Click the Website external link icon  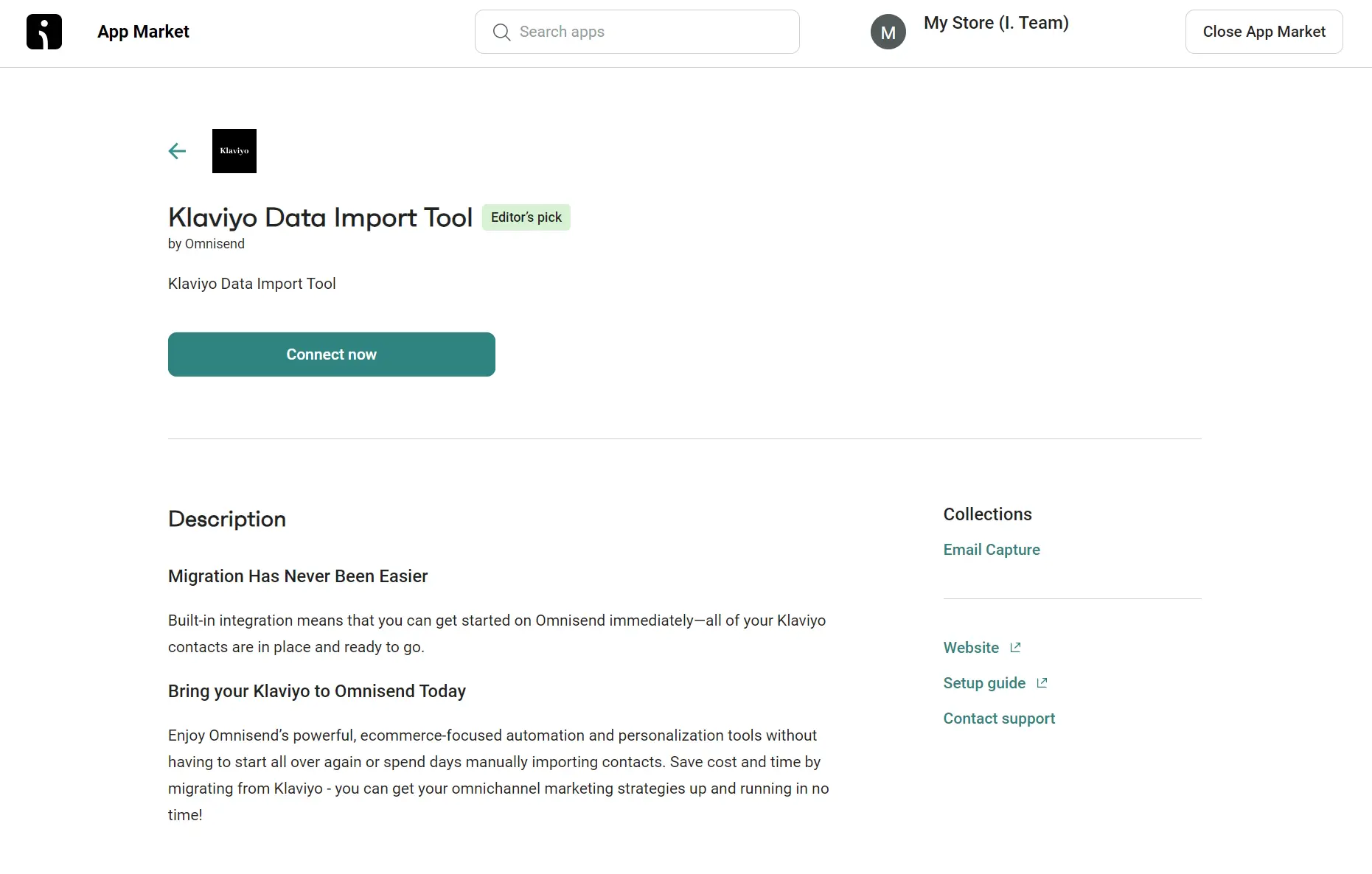click(x=1015, y=647)
